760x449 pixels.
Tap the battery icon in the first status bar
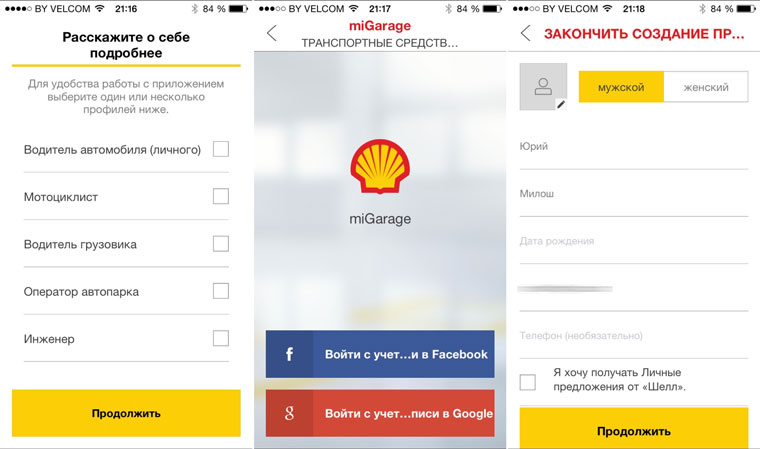(x=238, y=9)
